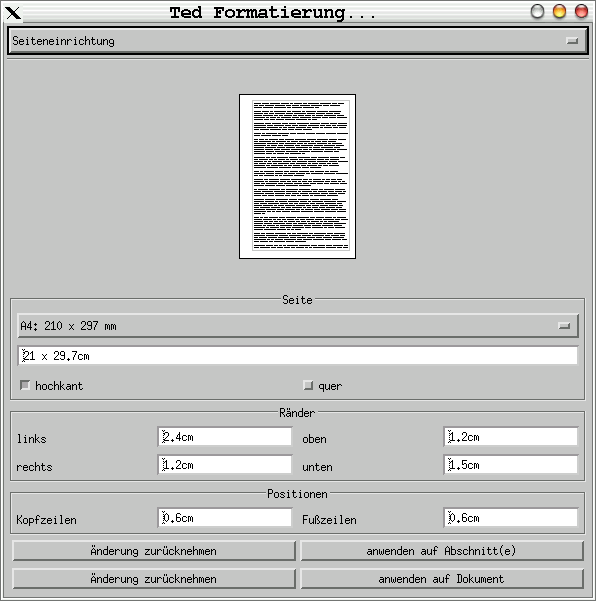Click the page size 21 x 29.7cm field
Image resolution: width=596 pixels, height=601 pixels.
tap(298, 356)
